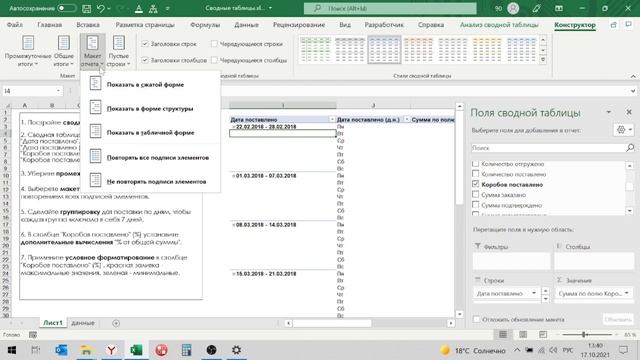Switch to the данные sheet
The height and width of the screenshot is (360, 640).
click(x=83, y=323)
